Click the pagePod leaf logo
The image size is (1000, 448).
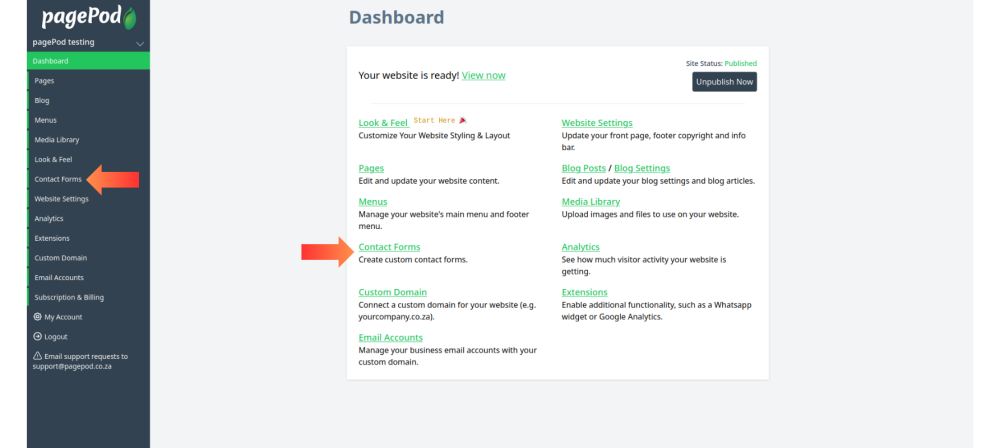click(129, 19)
